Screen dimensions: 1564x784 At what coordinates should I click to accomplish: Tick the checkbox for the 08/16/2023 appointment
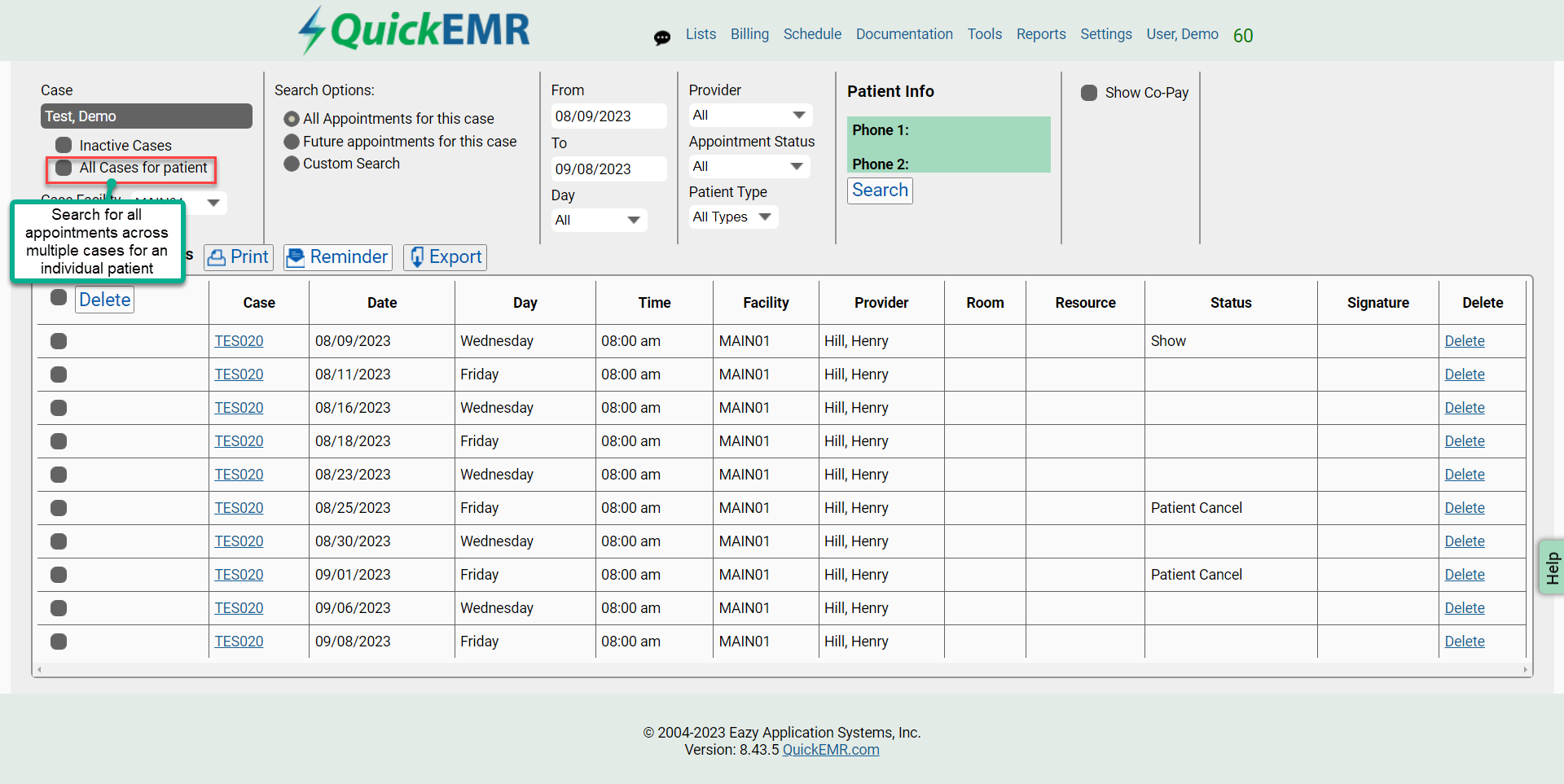pyautogui.click(x=59, y=408)
